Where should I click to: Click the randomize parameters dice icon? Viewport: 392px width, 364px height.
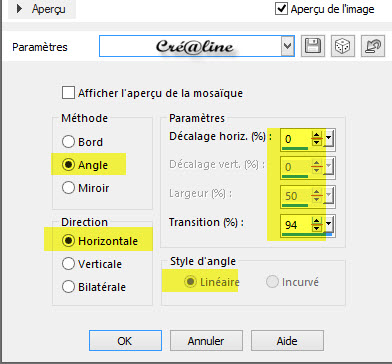(x=343, y=46)
